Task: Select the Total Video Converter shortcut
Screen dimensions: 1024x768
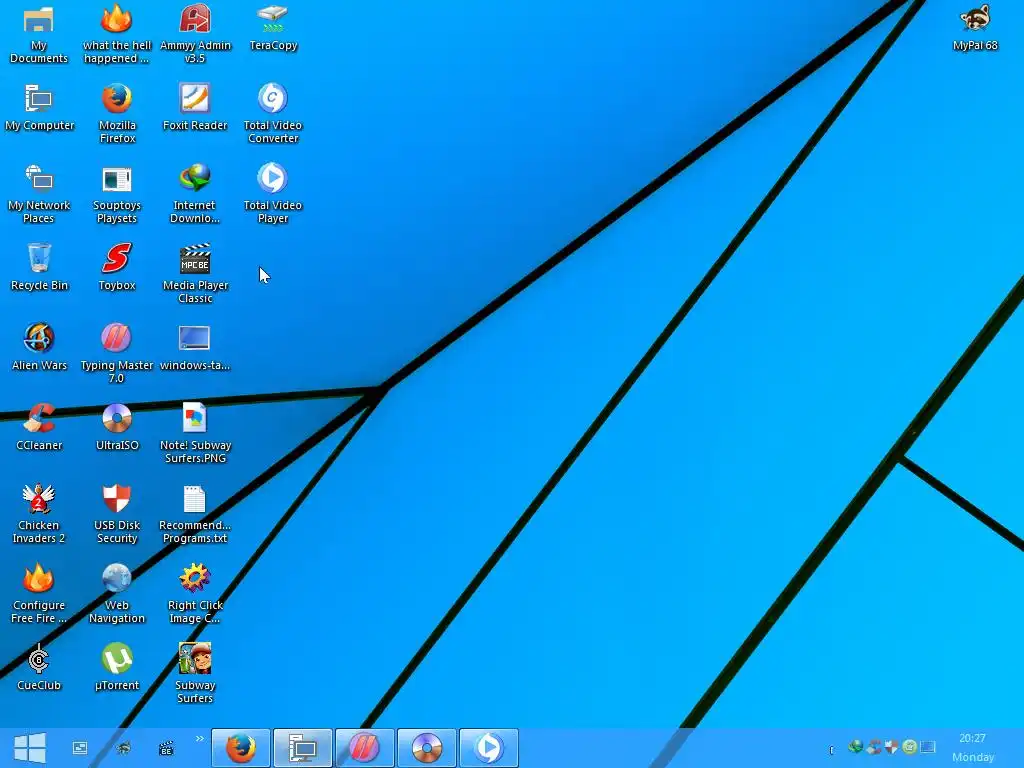Action: (273, 114)
